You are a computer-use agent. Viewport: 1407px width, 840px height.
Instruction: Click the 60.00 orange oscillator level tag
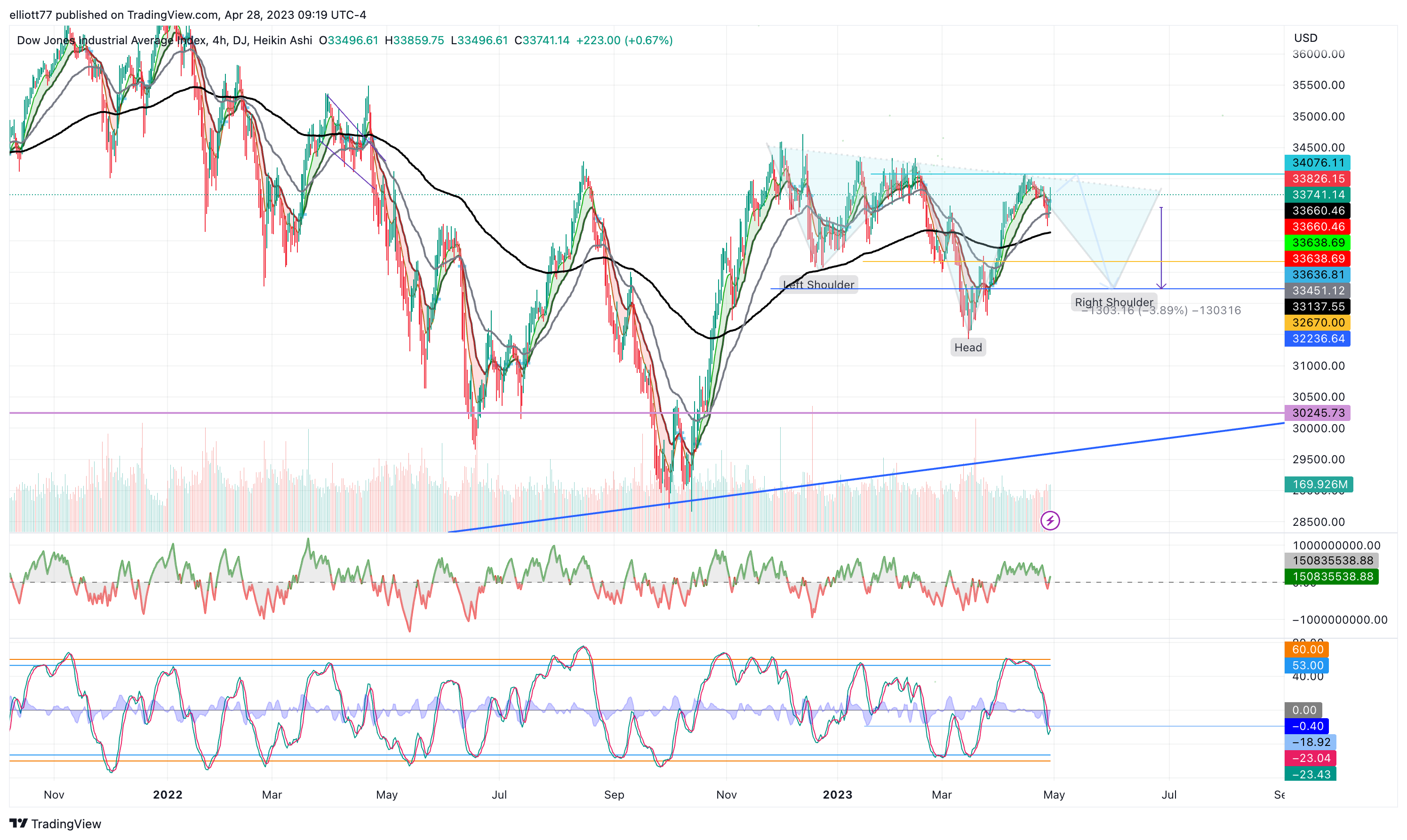point(1307,649)
